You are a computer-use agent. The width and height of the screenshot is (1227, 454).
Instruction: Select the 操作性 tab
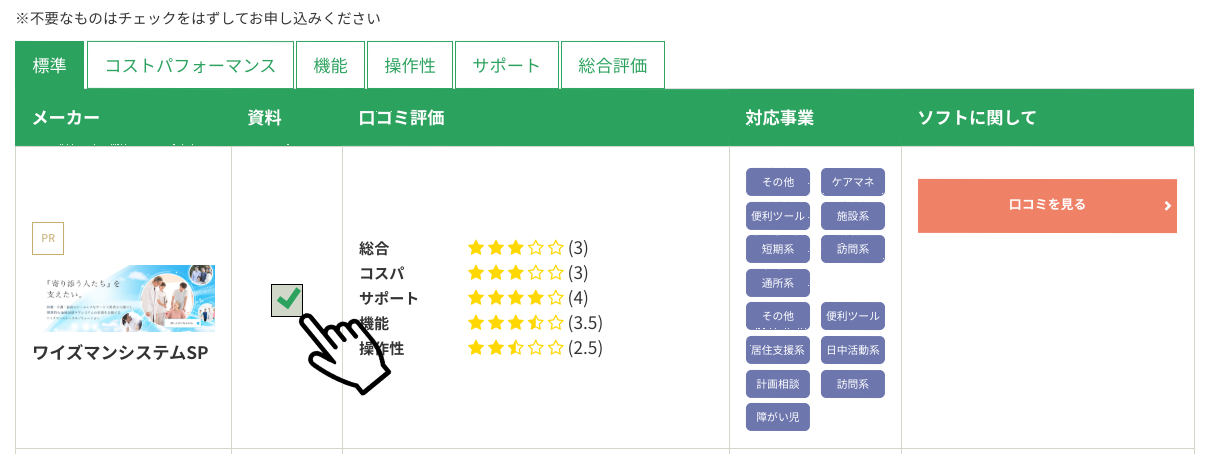point(410,66)
